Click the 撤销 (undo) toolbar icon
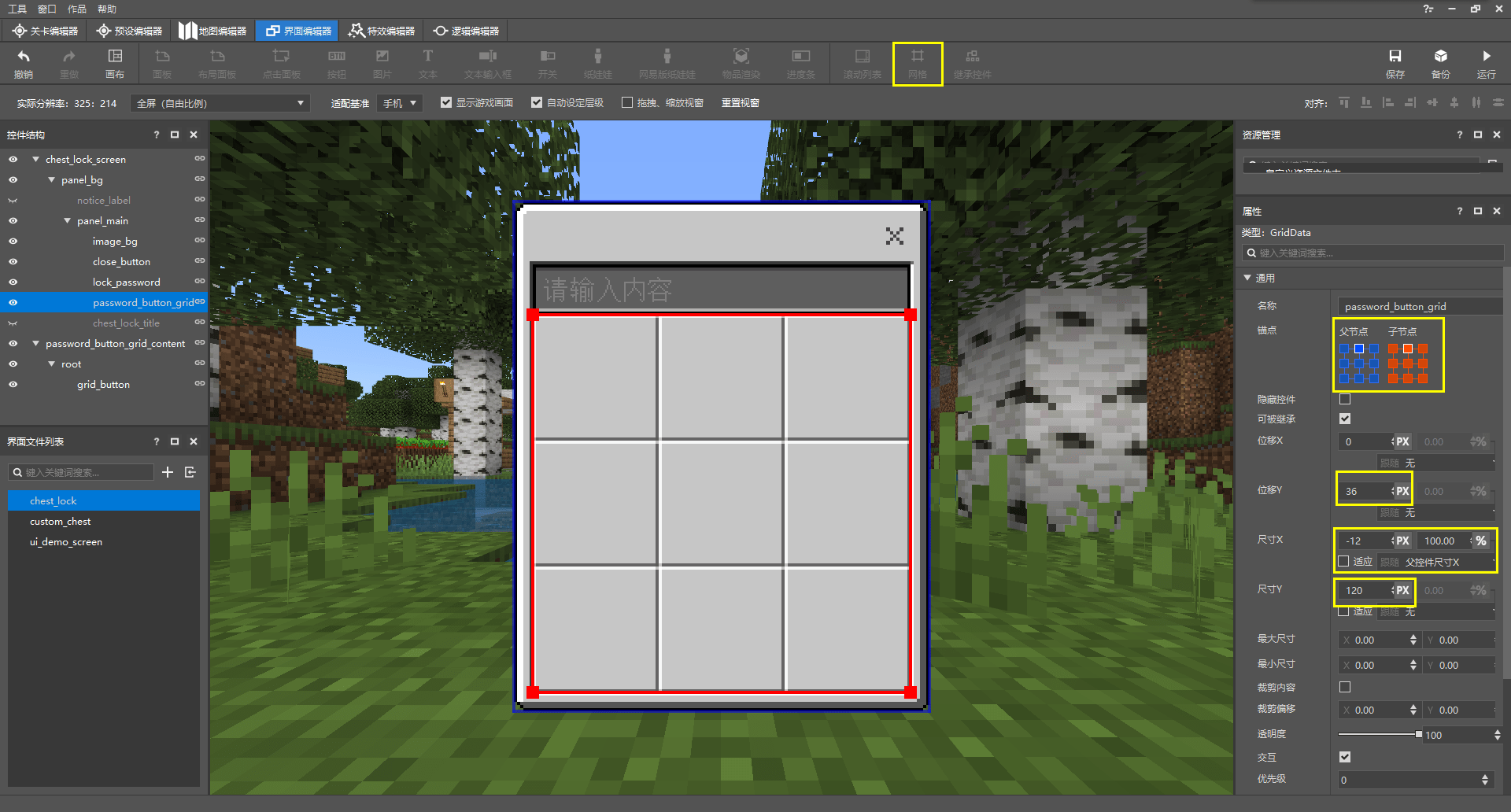This screenshot has height=812, width=1511. (x=24, y=63)
